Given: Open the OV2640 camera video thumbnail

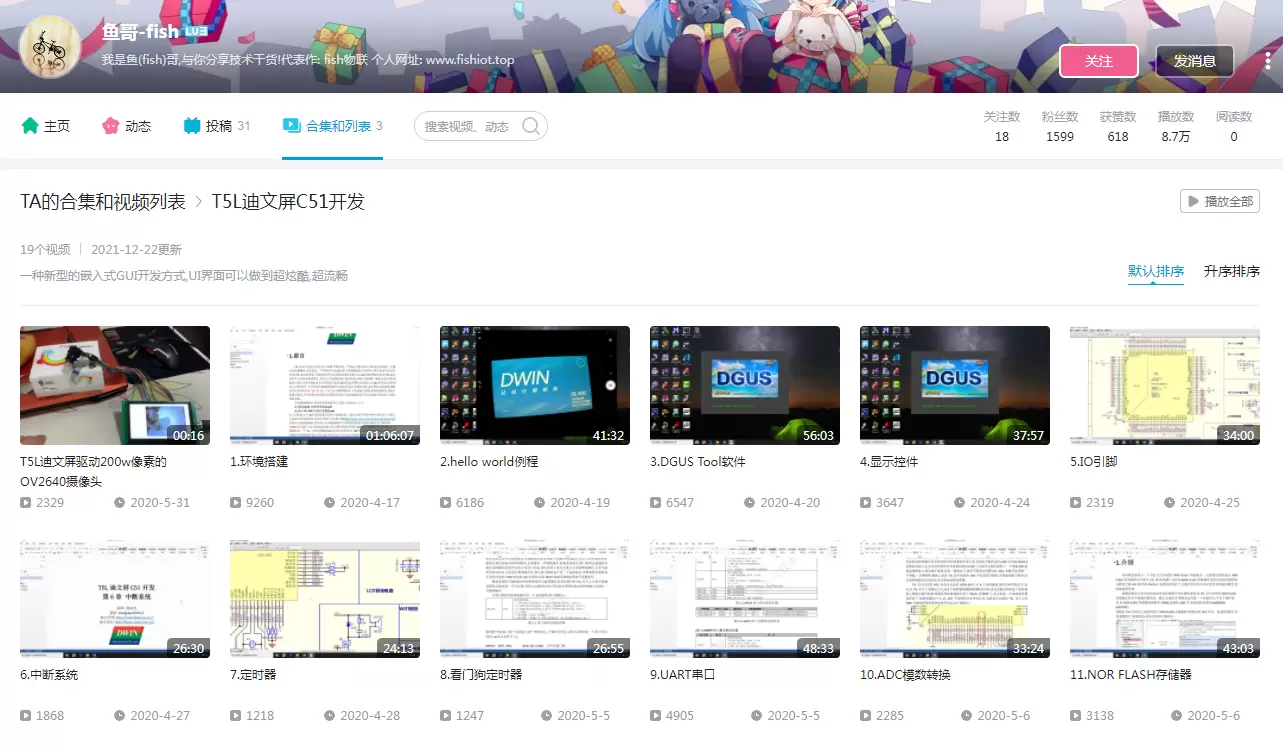Looking at the screenshot, I should [115, 385].
